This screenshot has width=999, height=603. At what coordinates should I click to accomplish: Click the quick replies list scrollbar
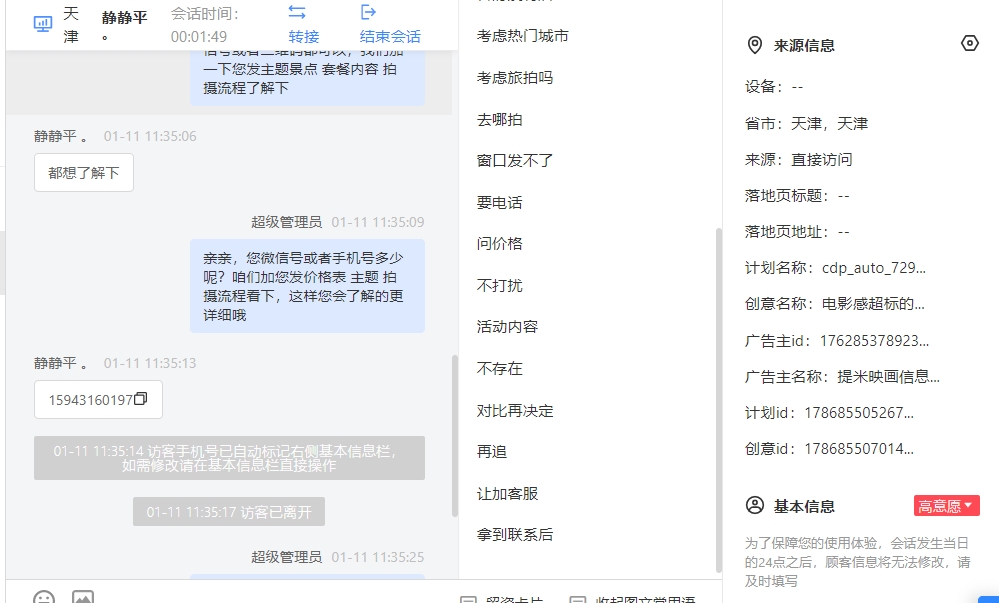tap(719, 400)
